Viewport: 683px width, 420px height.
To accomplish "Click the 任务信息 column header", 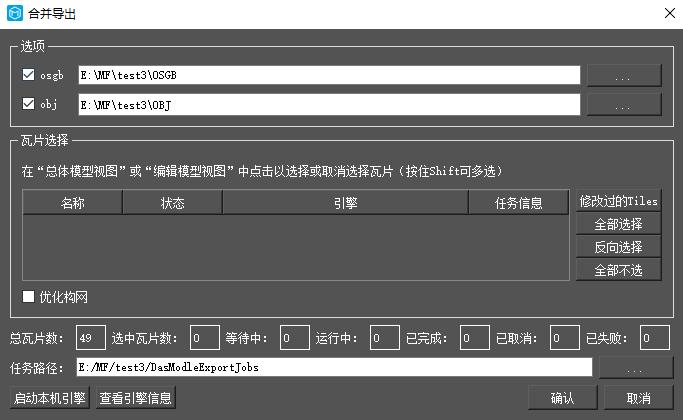I will click(x=518, y=203).
